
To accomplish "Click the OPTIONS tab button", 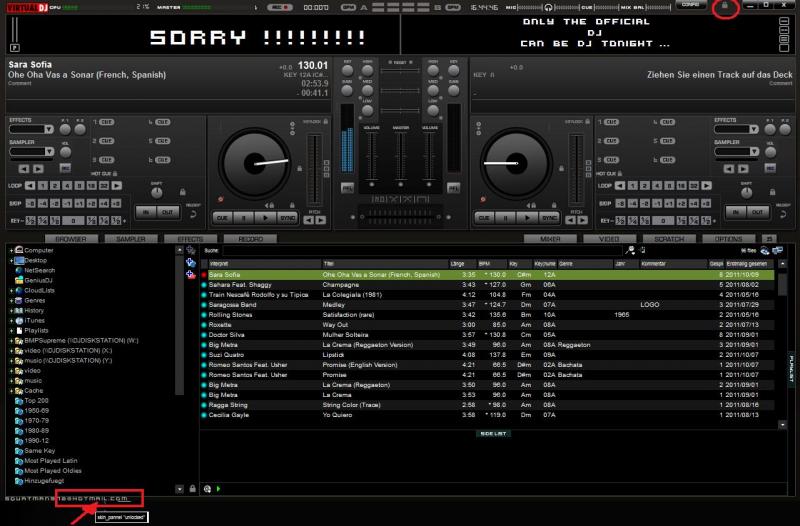I will (728, 239).
